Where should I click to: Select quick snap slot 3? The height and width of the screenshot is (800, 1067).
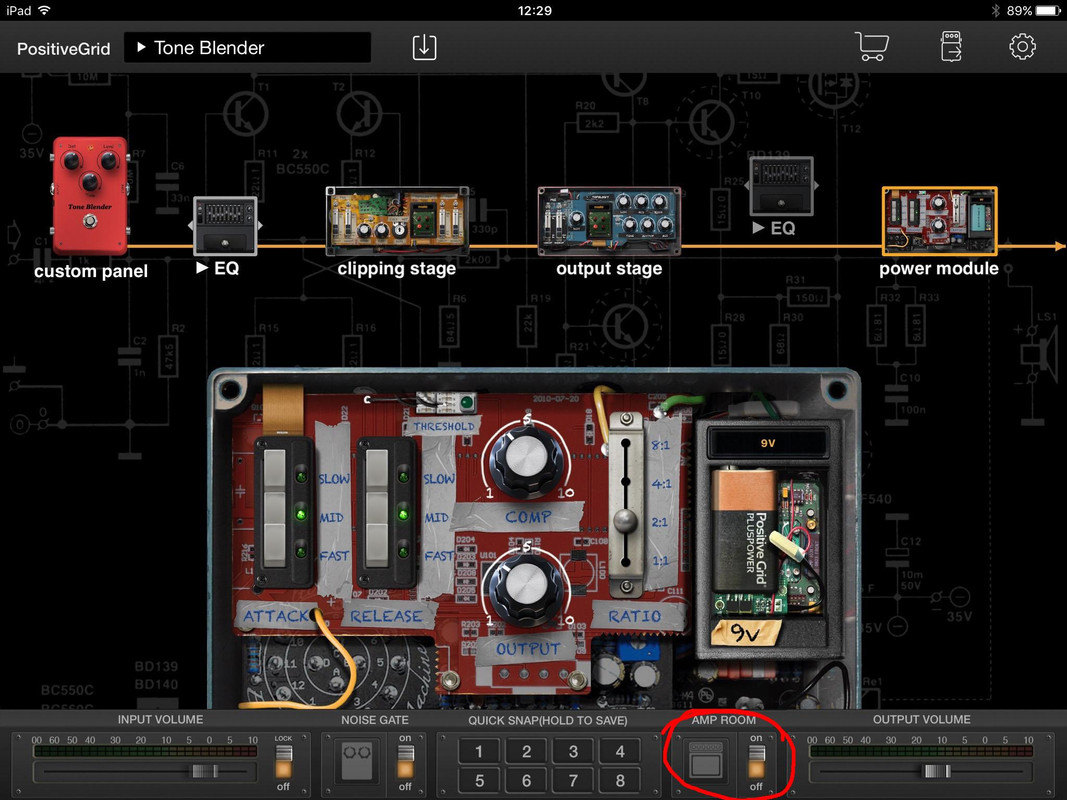pos(574,751)
